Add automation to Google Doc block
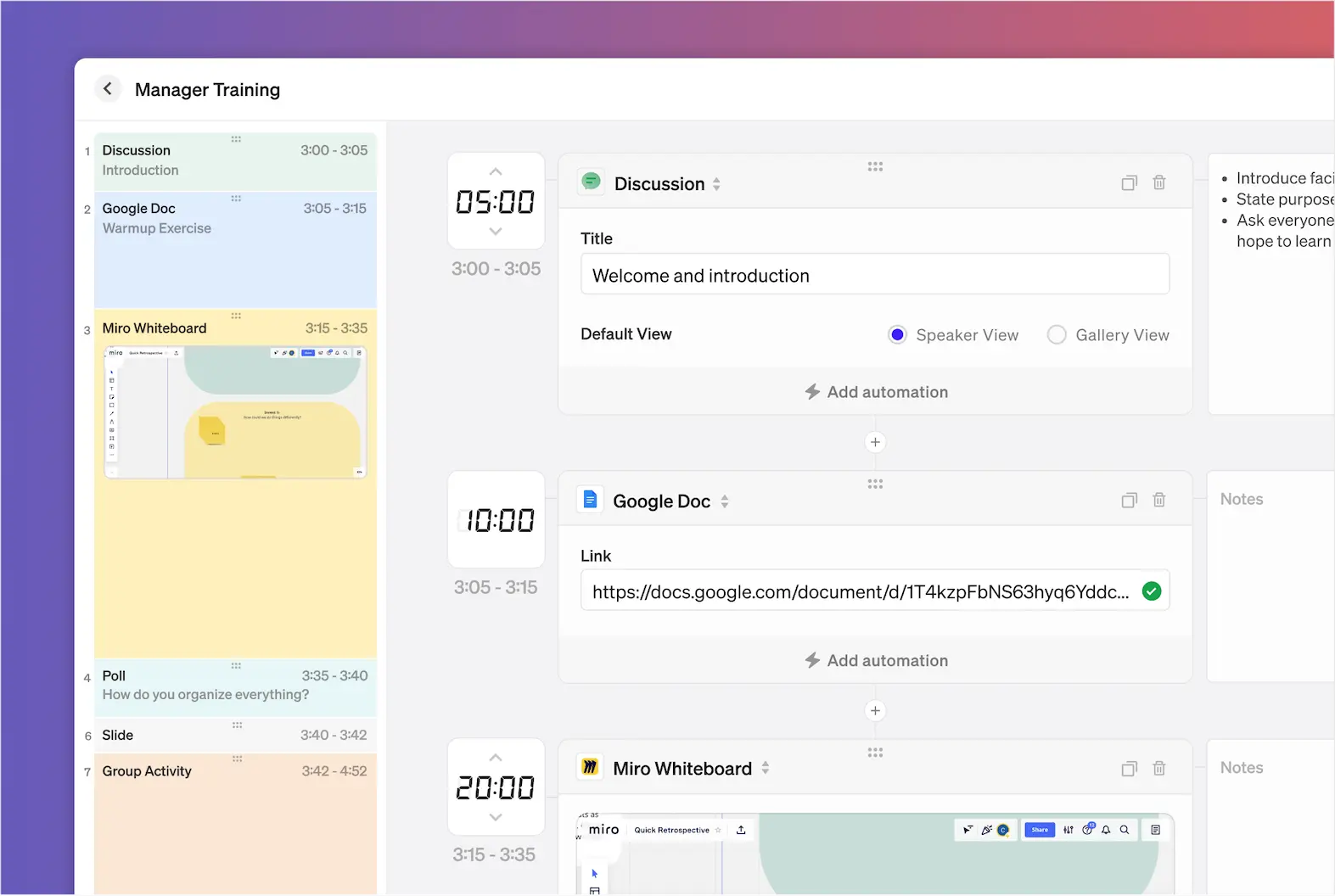The image size is (1335, 896). tap(876, 660)
